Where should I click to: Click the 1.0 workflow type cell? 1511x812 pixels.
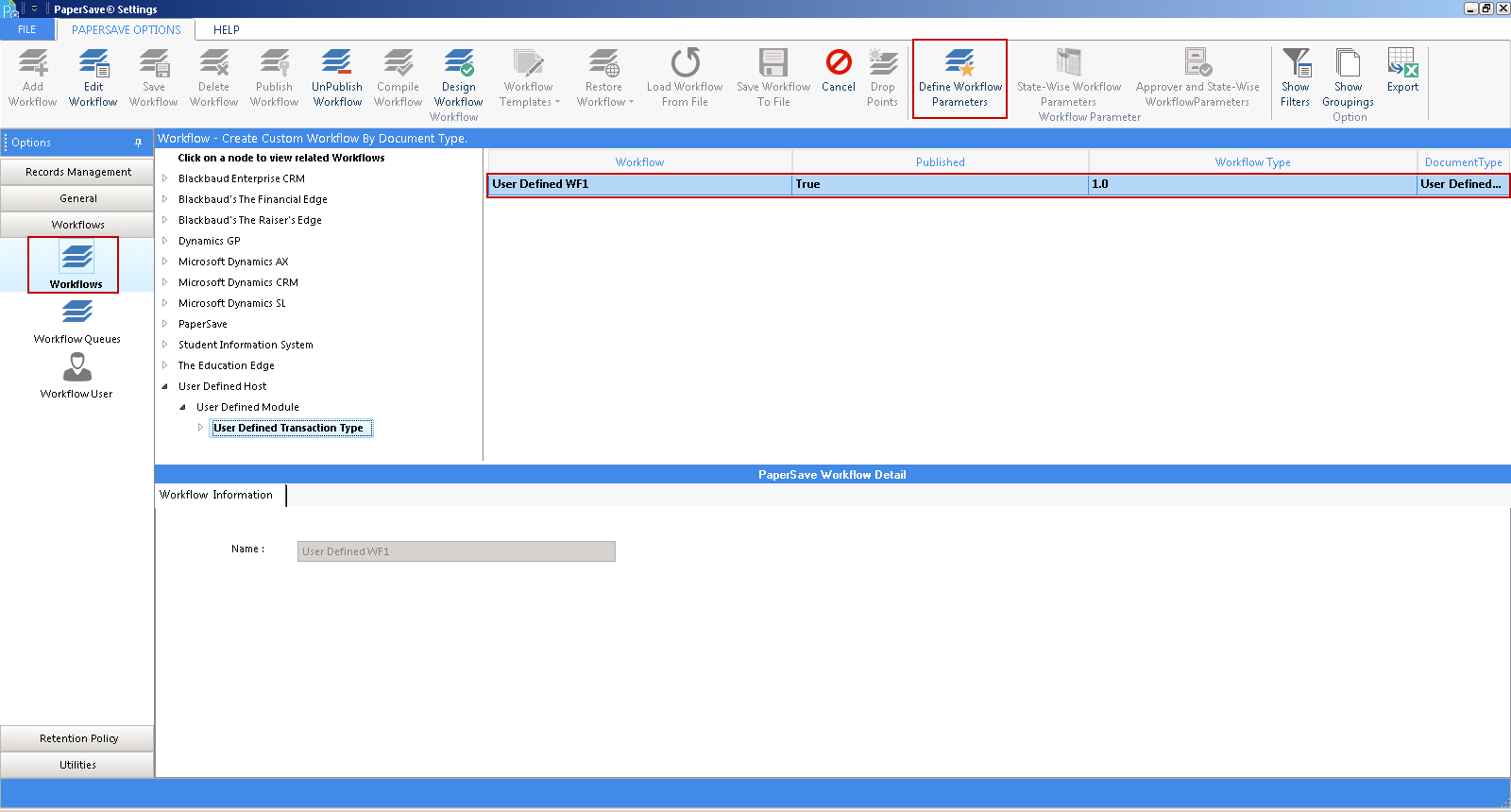coord(1252,184)
